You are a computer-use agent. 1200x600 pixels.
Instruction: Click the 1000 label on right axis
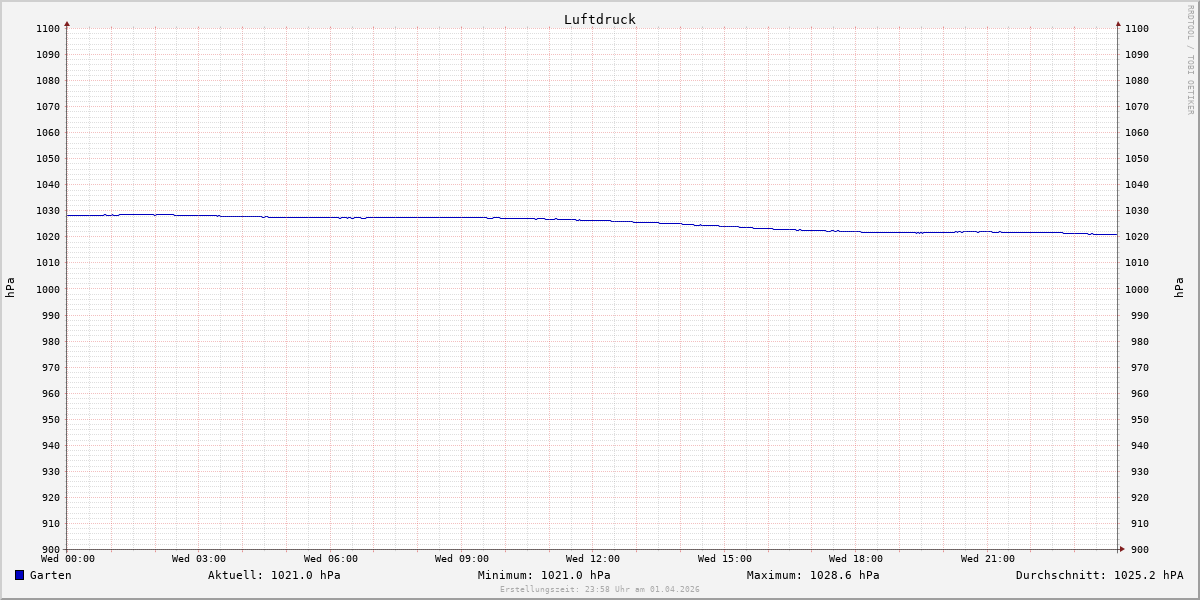pos(1137,289)
